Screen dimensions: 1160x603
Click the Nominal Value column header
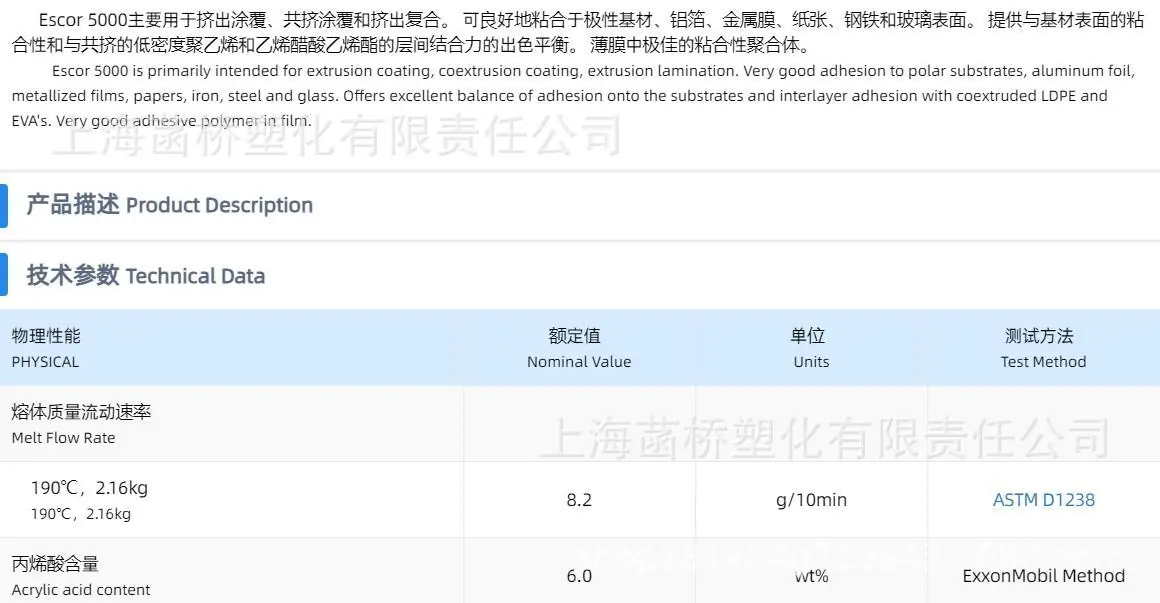pos(579,348)
